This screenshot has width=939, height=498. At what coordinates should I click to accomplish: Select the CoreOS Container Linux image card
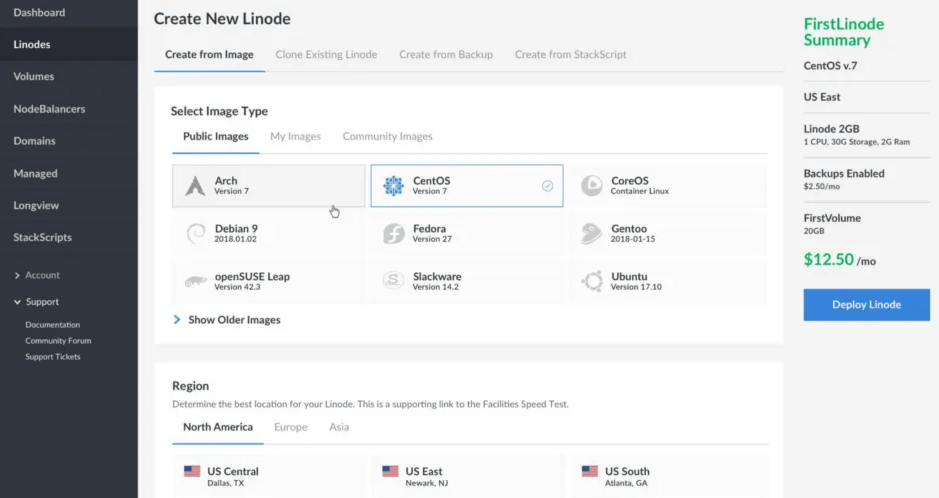pyautogui.click(x=668, y=186)
